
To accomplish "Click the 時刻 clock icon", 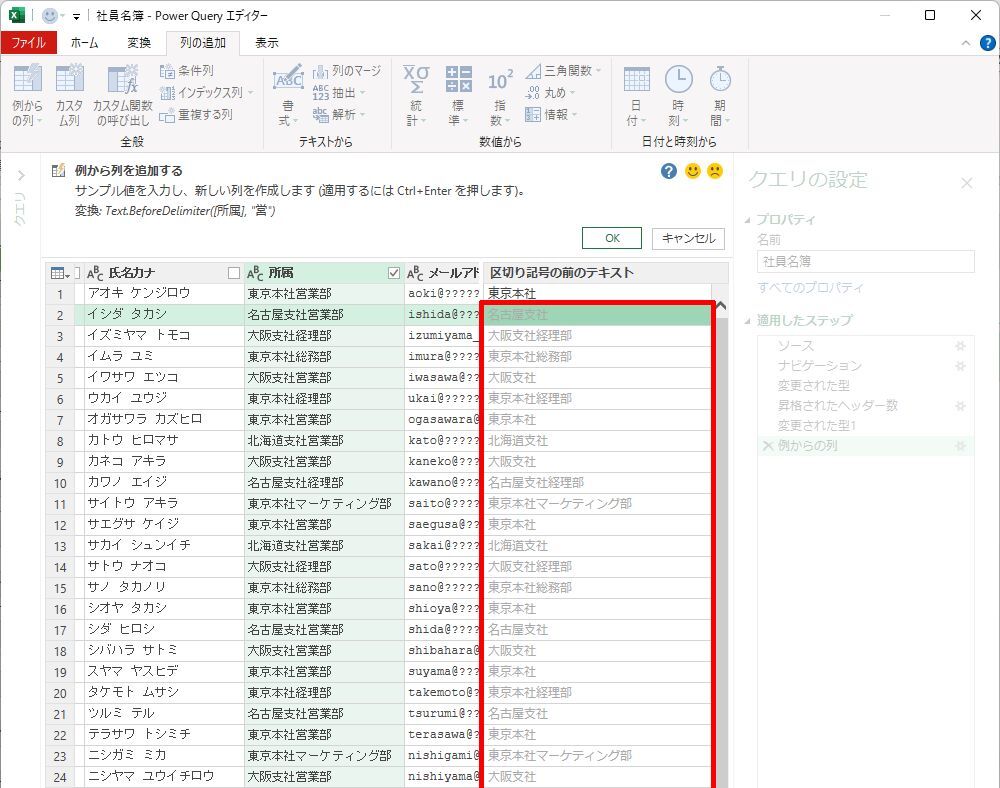I will pos(678,80).
